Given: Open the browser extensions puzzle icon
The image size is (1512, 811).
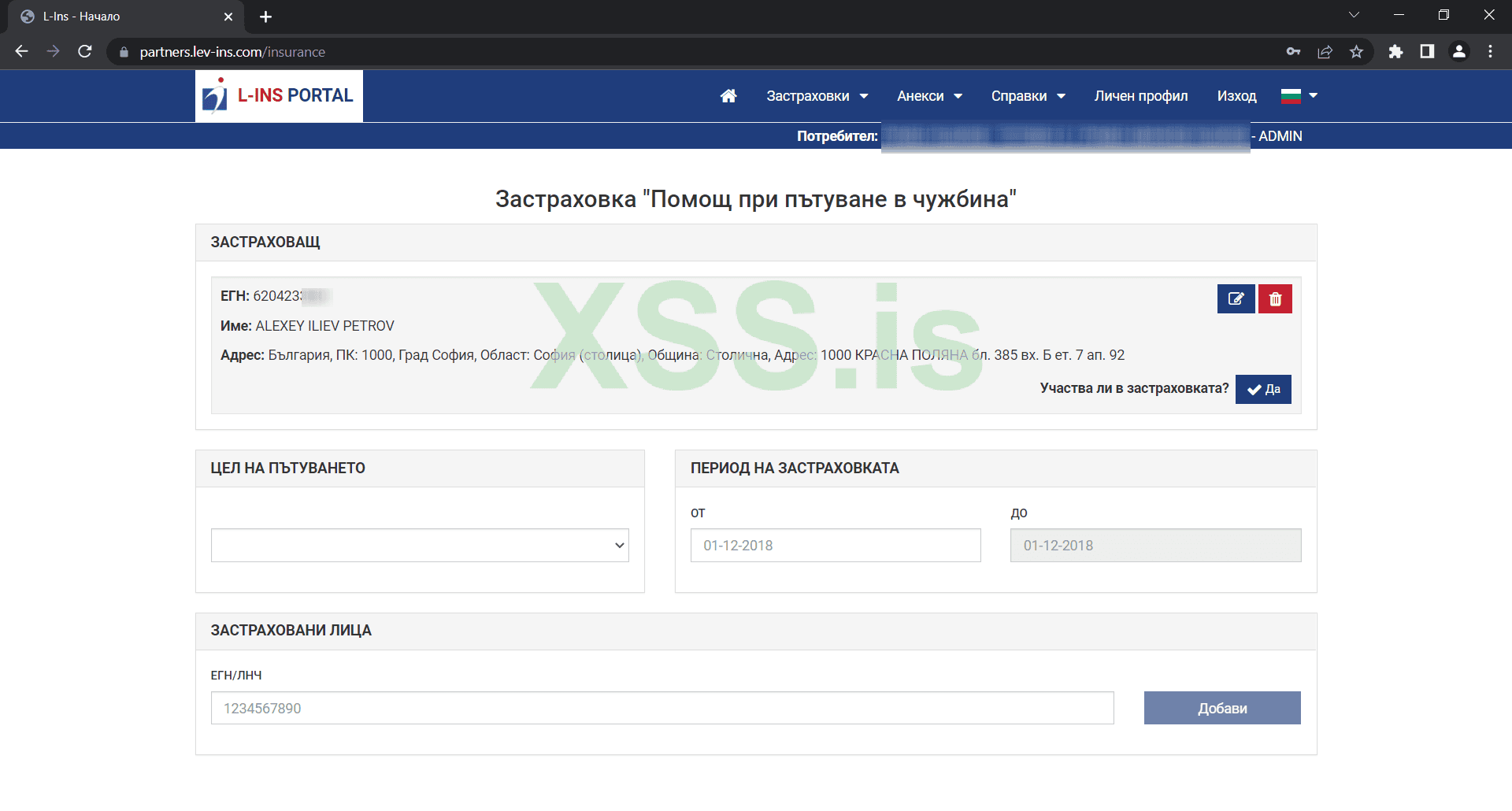Looking at the screenshot, I should pyautogui.click(x=1395, y=52).
